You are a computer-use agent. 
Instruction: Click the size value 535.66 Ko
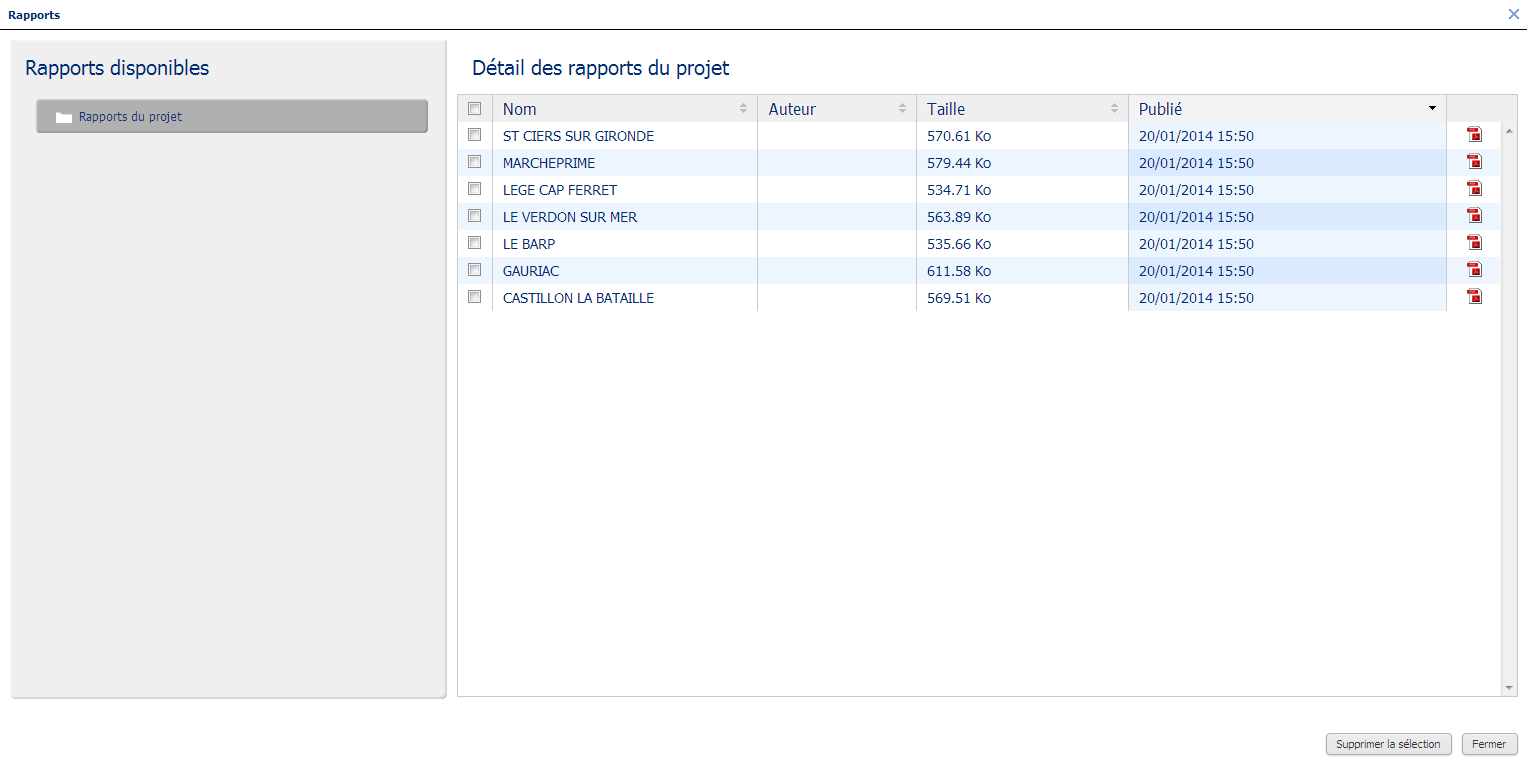coord(959,244)
